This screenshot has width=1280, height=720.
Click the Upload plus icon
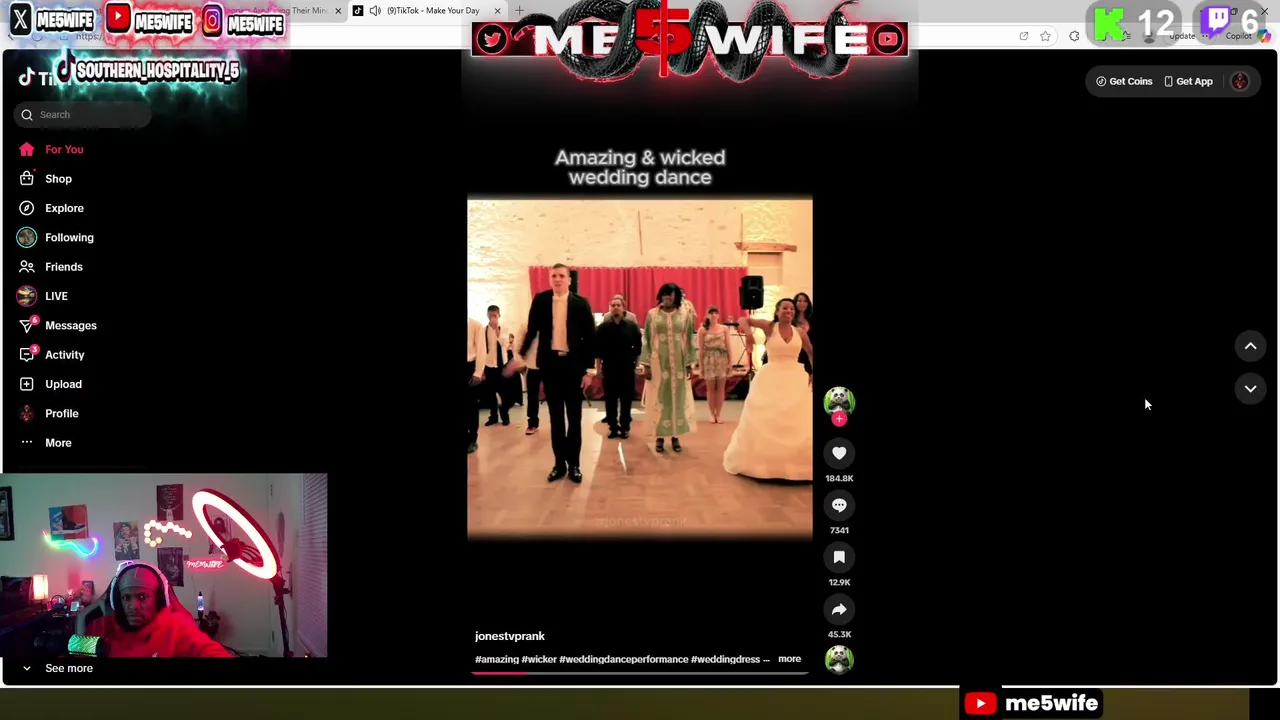[27, 384]
